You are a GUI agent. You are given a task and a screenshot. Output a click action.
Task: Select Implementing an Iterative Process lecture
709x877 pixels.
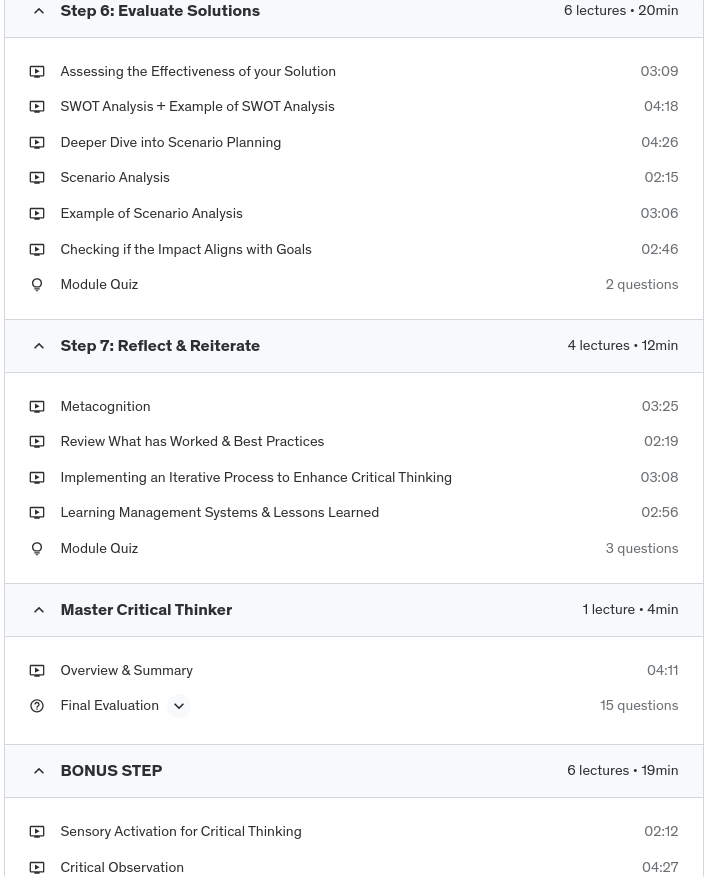tap(255, 478)
